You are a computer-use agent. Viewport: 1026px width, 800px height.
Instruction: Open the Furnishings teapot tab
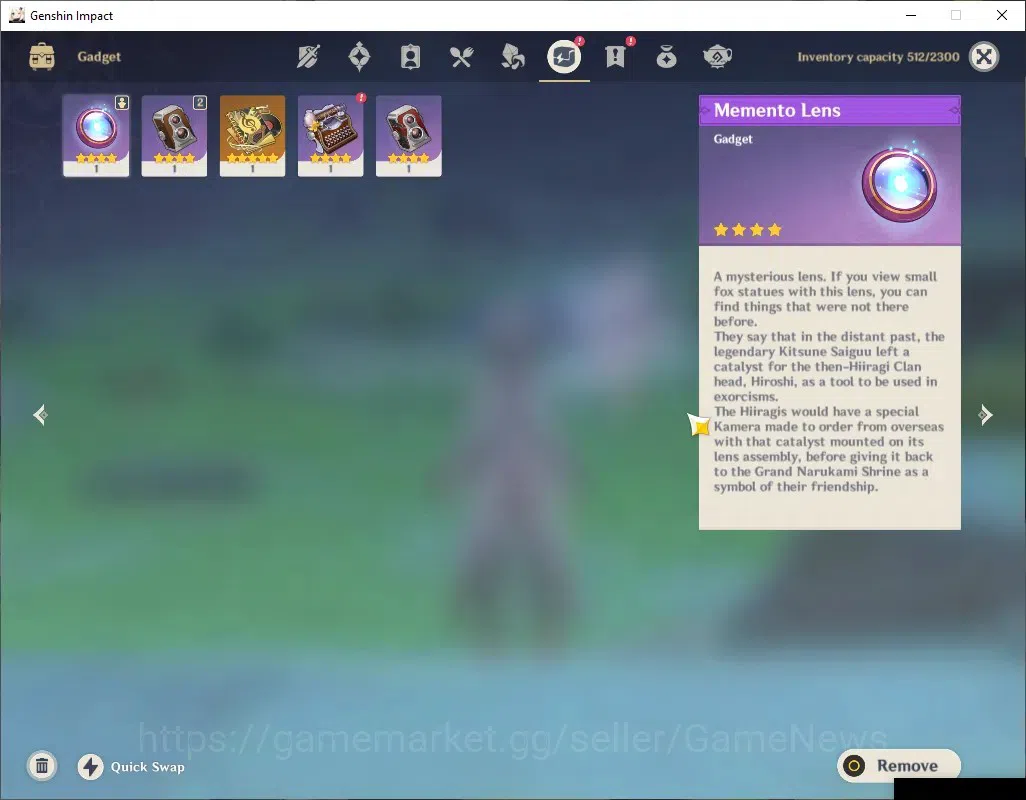(717, 57)
